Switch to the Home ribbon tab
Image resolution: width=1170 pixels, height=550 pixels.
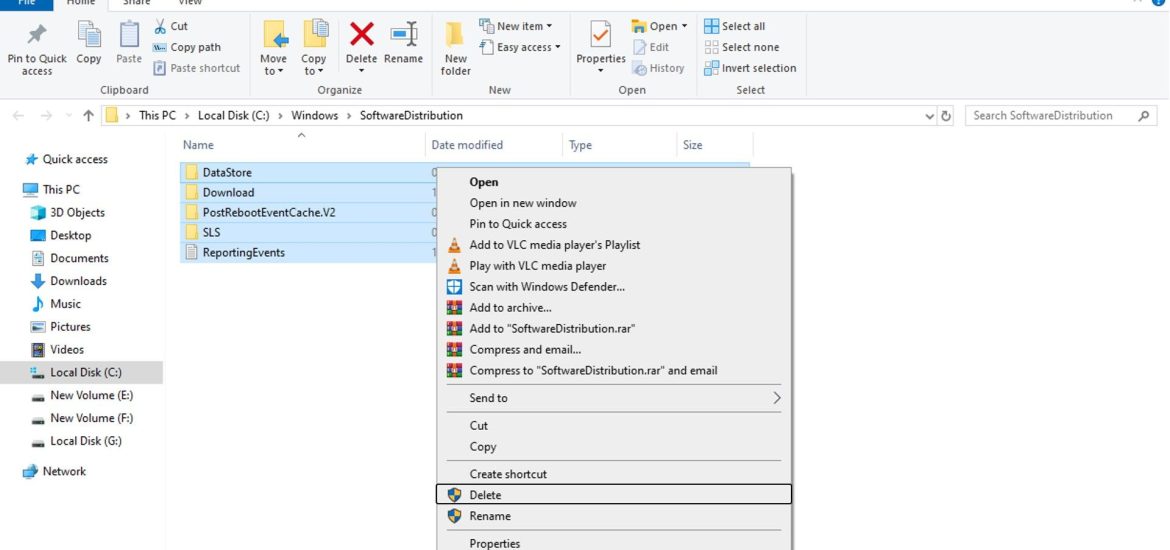[x=81, y=3]
